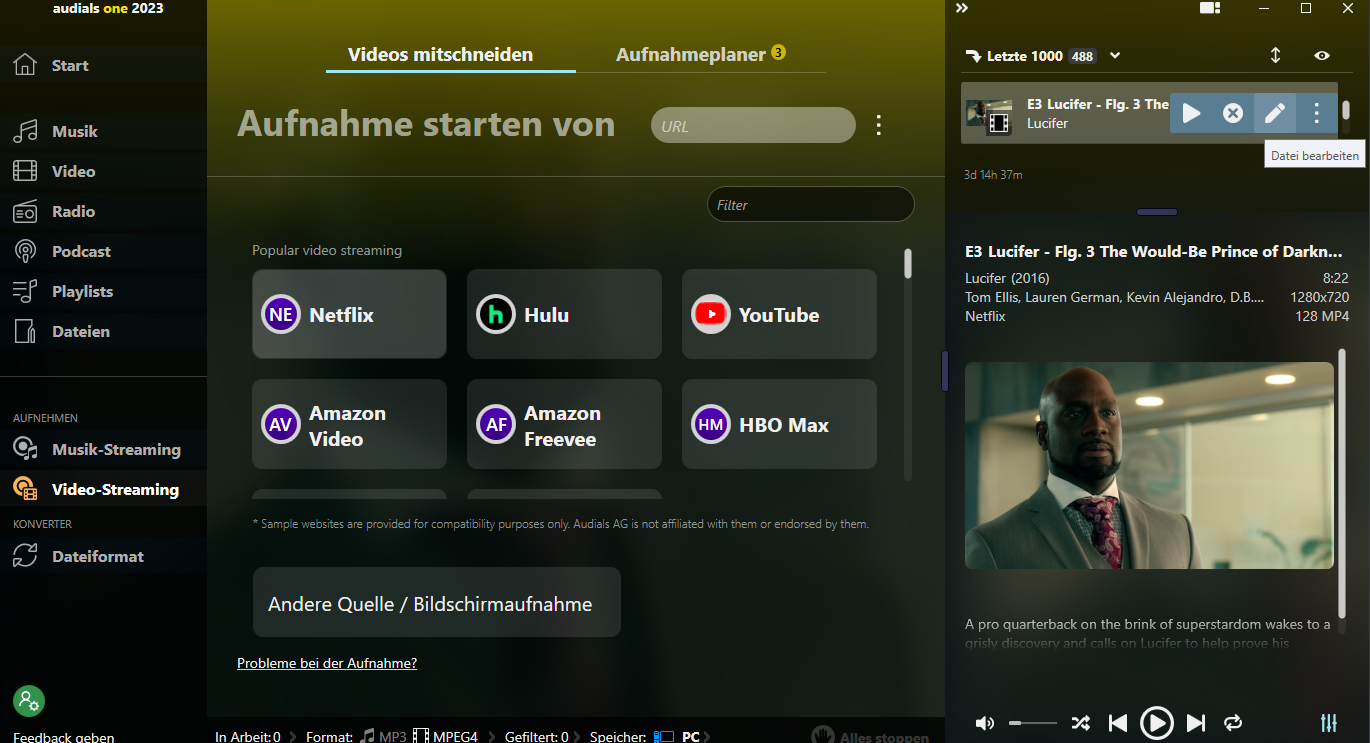Open the player equalizer settings icon
This screenshot has width=1370, height=743.
[1329, 722]
